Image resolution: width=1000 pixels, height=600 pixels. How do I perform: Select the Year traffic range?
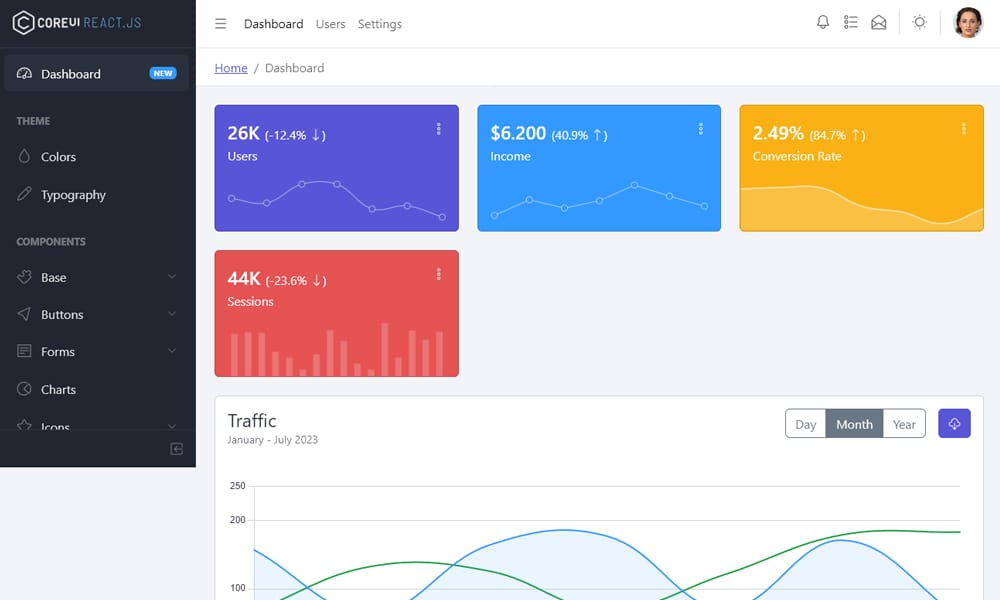[x=904, y=424]
